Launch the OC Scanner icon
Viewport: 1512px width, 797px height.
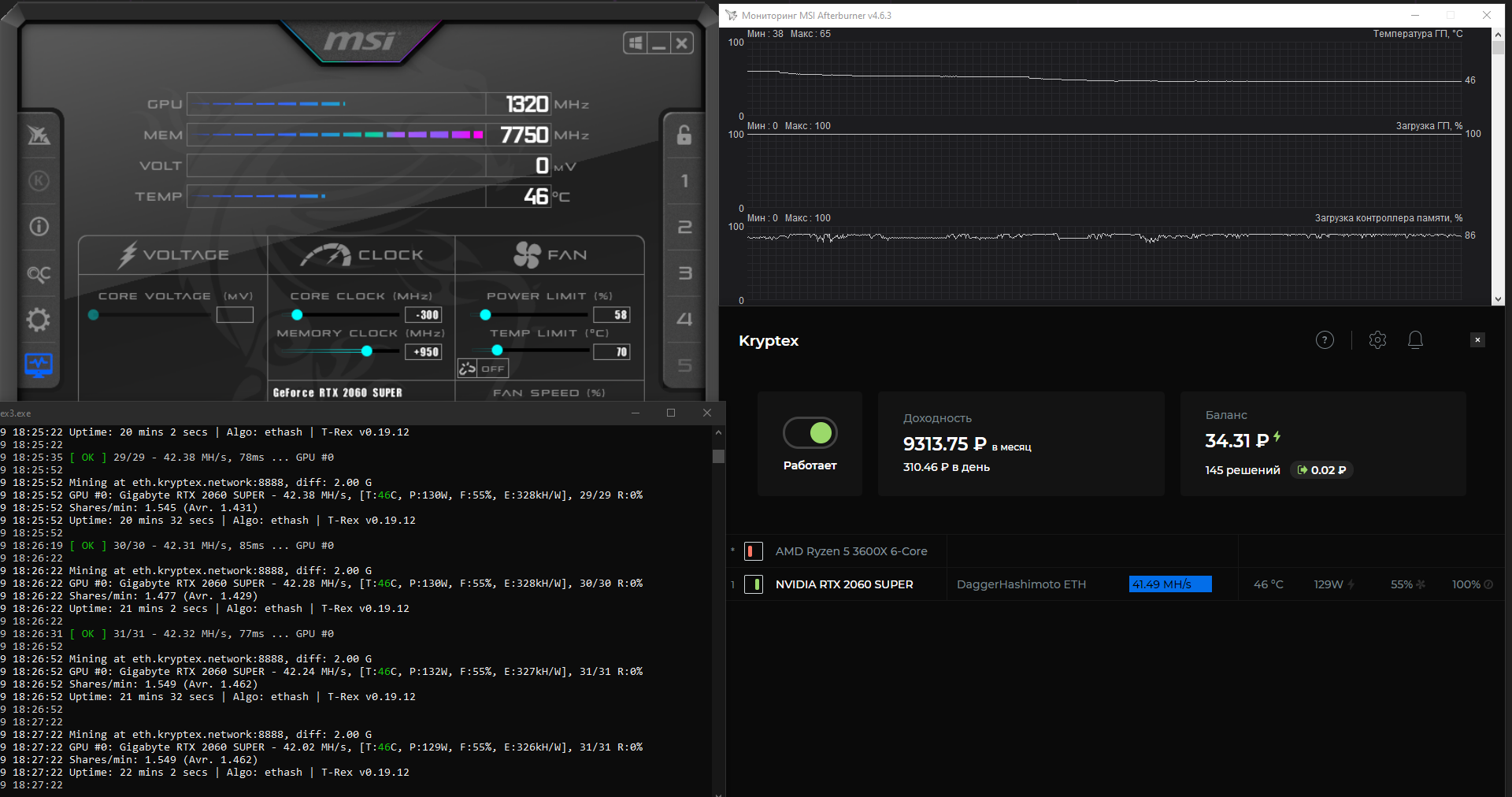(x=39, y=273)
